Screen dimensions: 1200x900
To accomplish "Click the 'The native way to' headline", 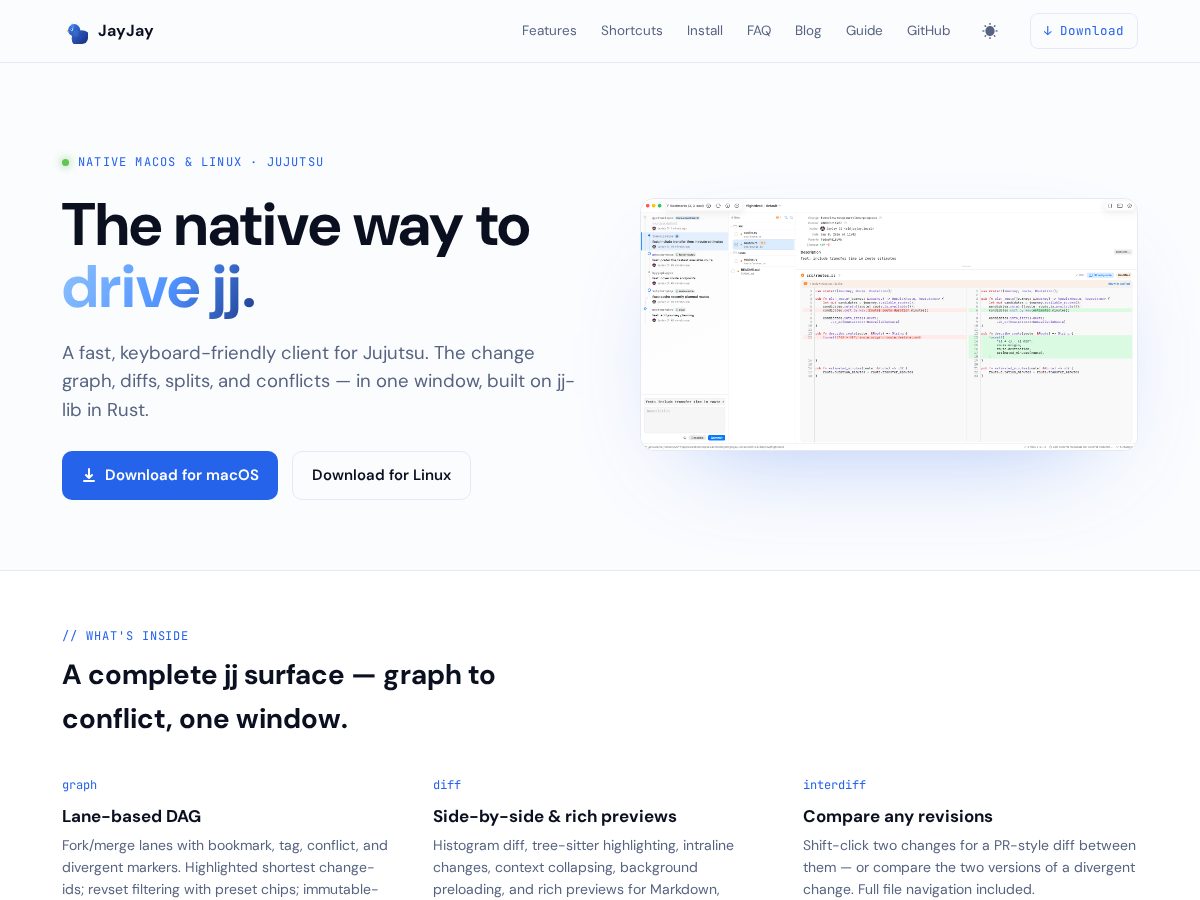I will tap(296, 225).
